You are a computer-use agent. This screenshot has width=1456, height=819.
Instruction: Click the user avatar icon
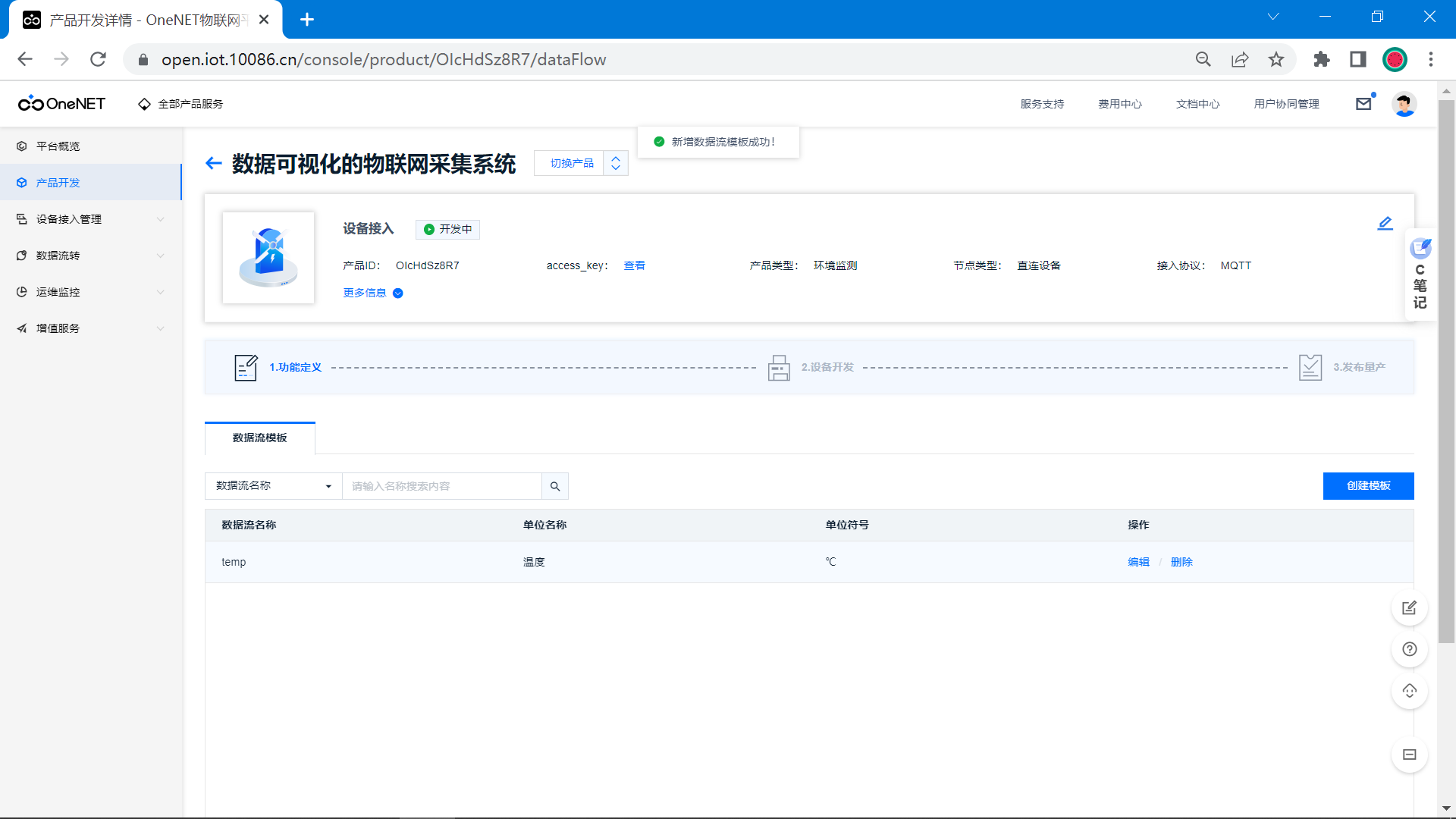[1404, 104]
